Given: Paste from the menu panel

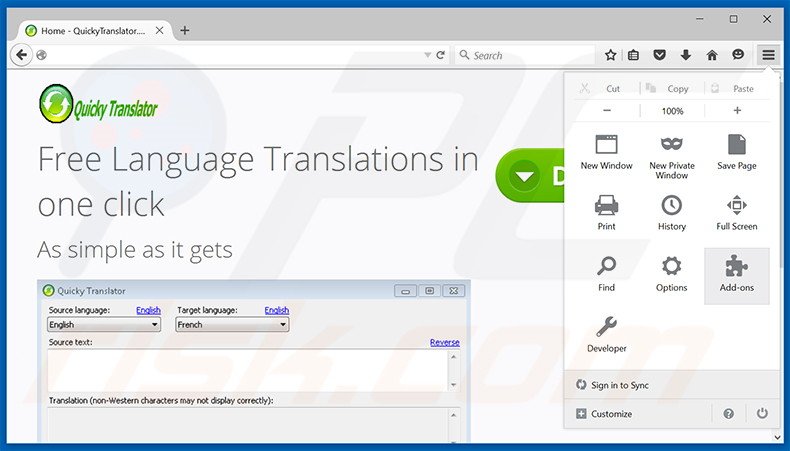Looking at the screenshot, I should coord(737,89).
